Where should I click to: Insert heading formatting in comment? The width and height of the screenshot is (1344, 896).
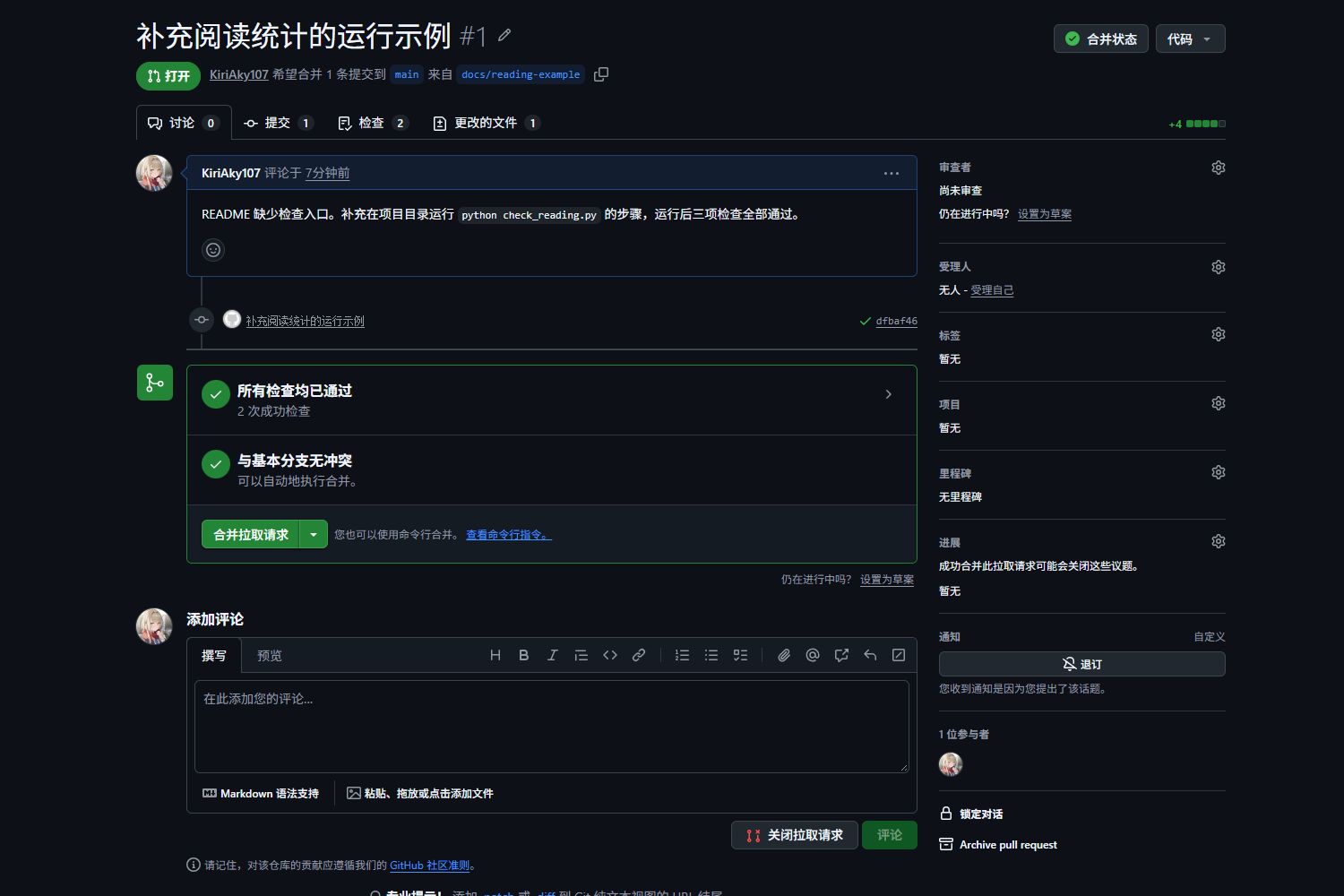(x=495, y=655)
